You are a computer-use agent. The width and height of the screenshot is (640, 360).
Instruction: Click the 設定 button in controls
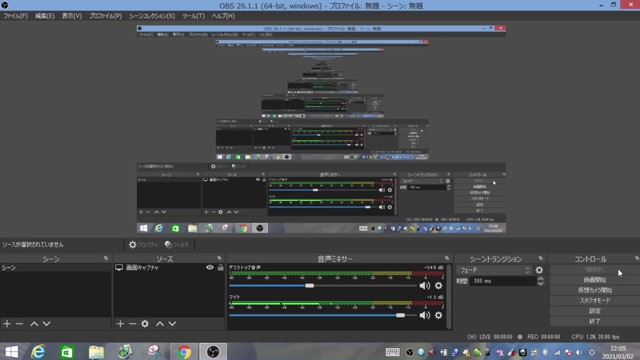[594, 311]
